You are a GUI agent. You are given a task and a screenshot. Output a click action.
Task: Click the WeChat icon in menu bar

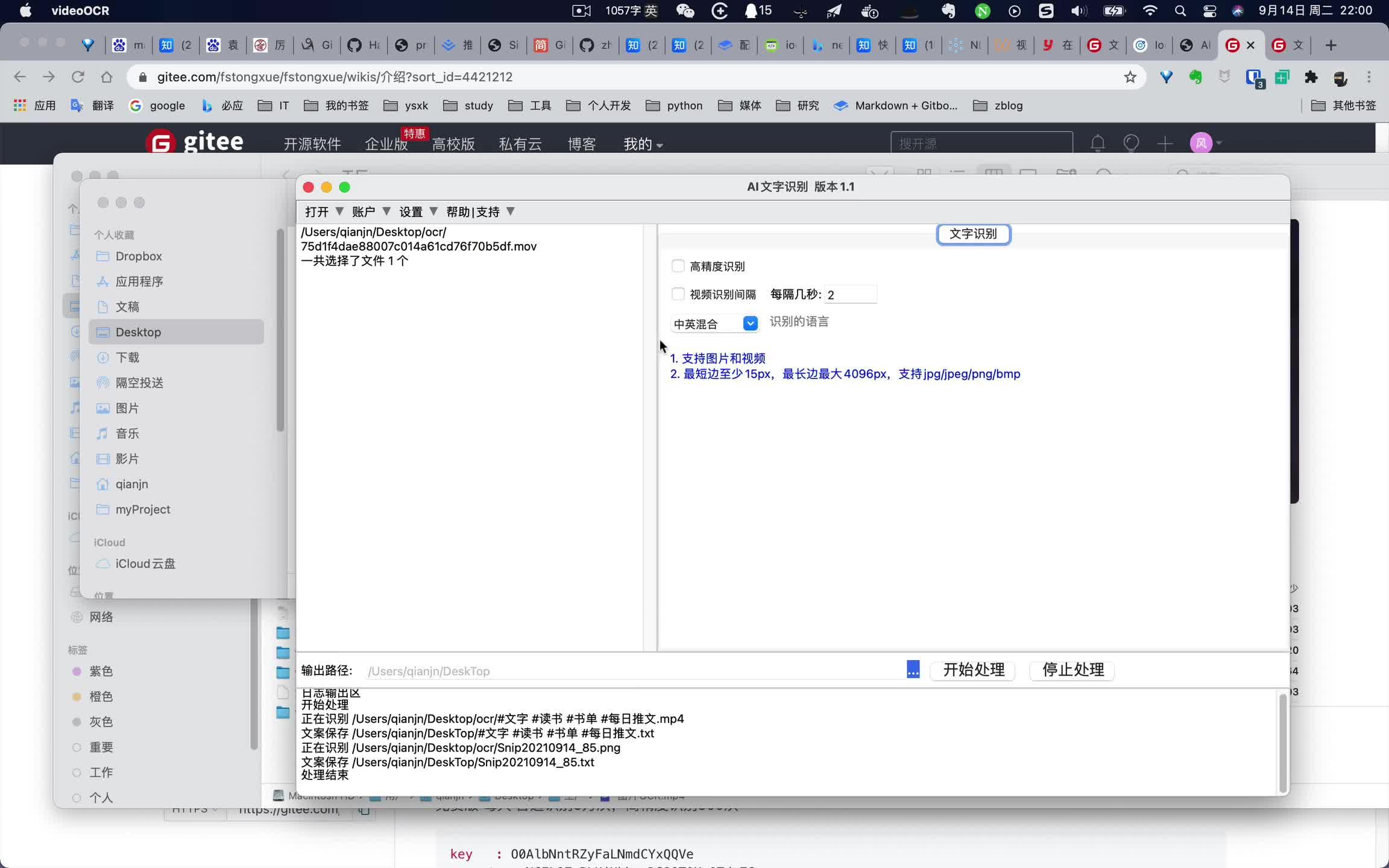click(685, 10)
